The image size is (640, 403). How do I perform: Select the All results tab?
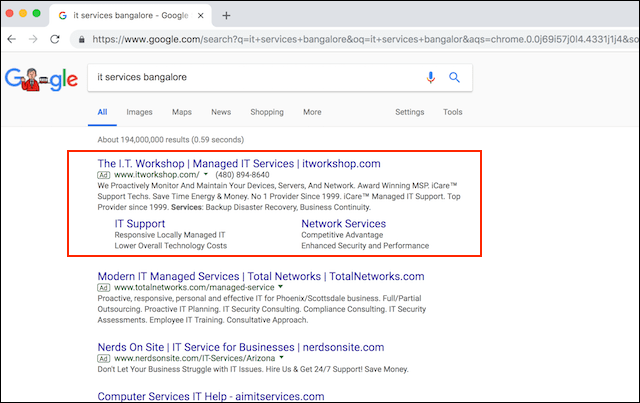point(102,112)
